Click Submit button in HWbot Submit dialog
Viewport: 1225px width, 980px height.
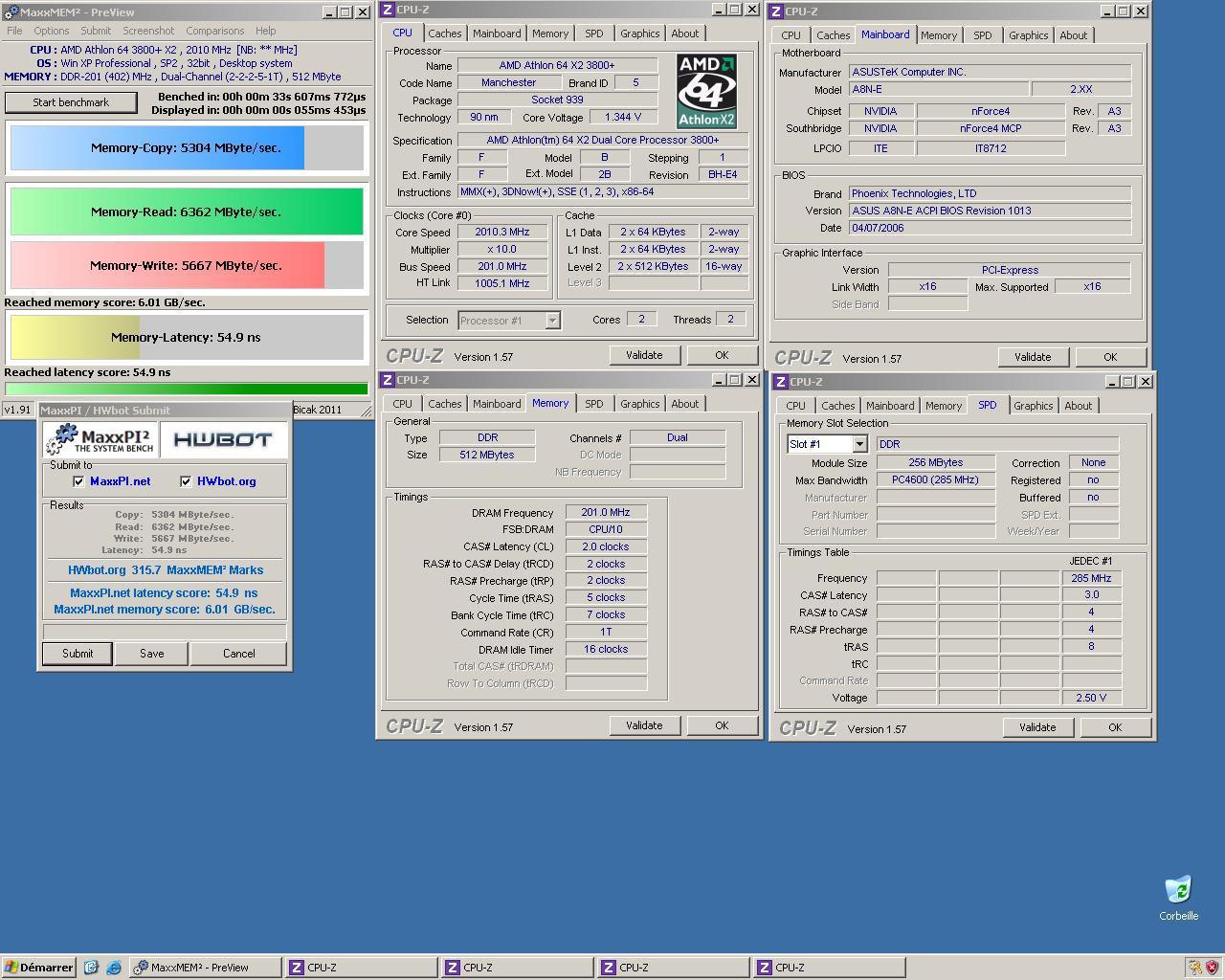point(78,654)
